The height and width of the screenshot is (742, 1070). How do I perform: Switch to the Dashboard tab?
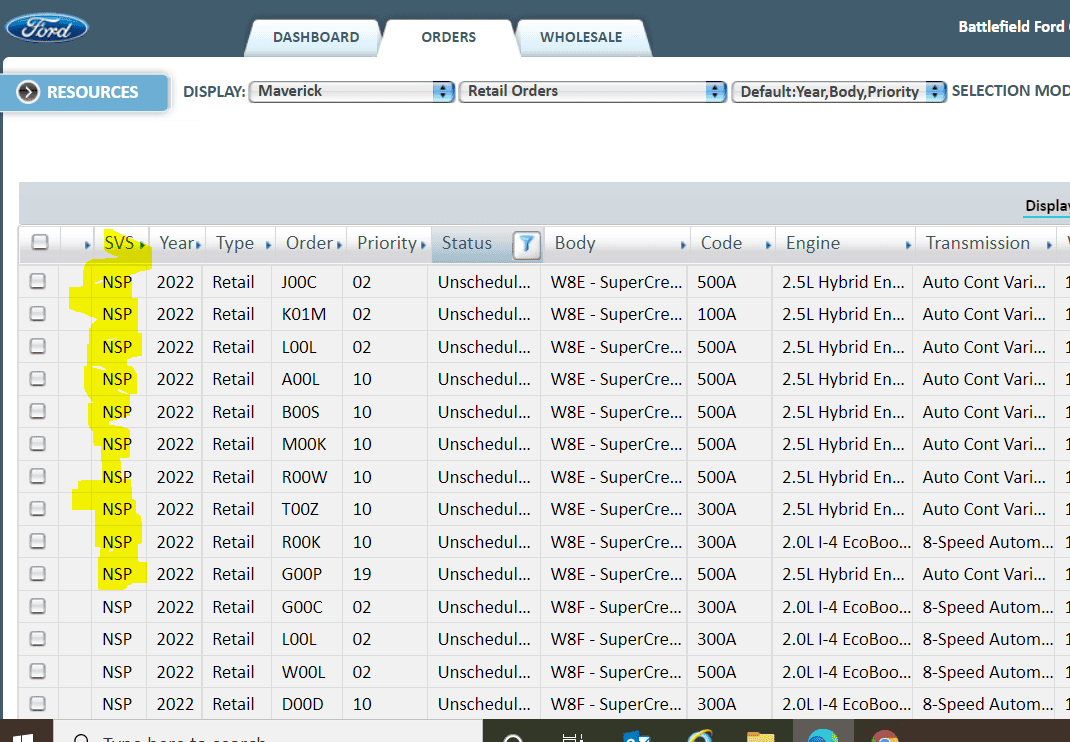316,38
